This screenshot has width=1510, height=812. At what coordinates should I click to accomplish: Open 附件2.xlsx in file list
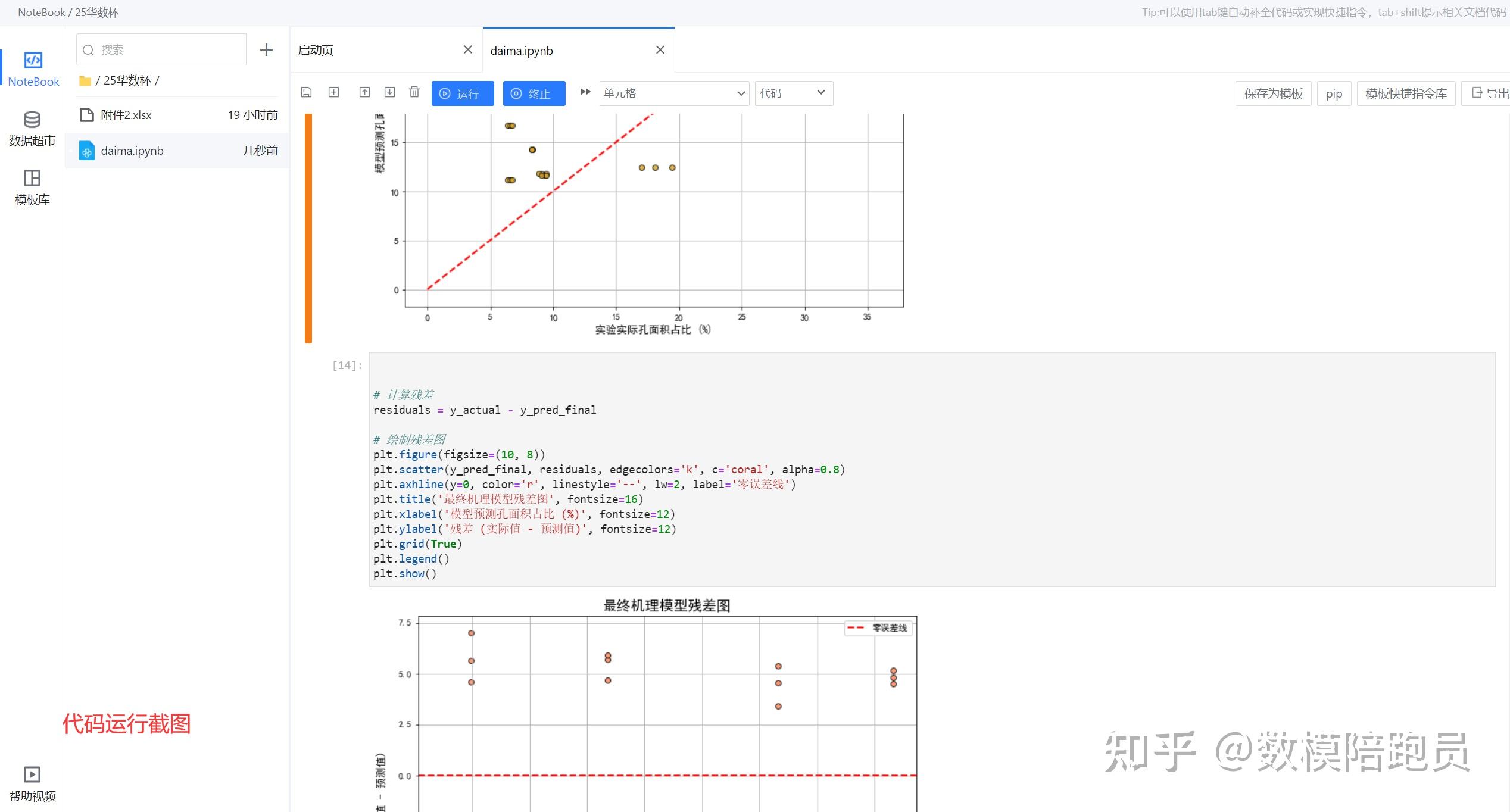coord(126,115)
